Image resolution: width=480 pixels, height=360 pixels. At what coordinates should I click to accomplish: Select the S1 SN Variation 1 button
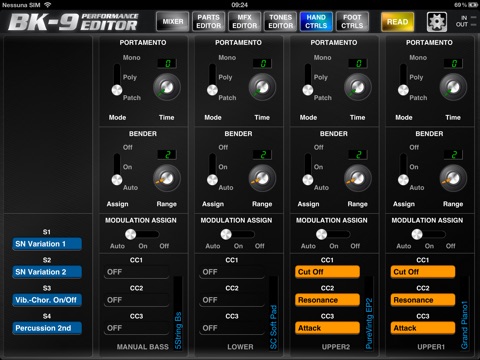point(47,244)
